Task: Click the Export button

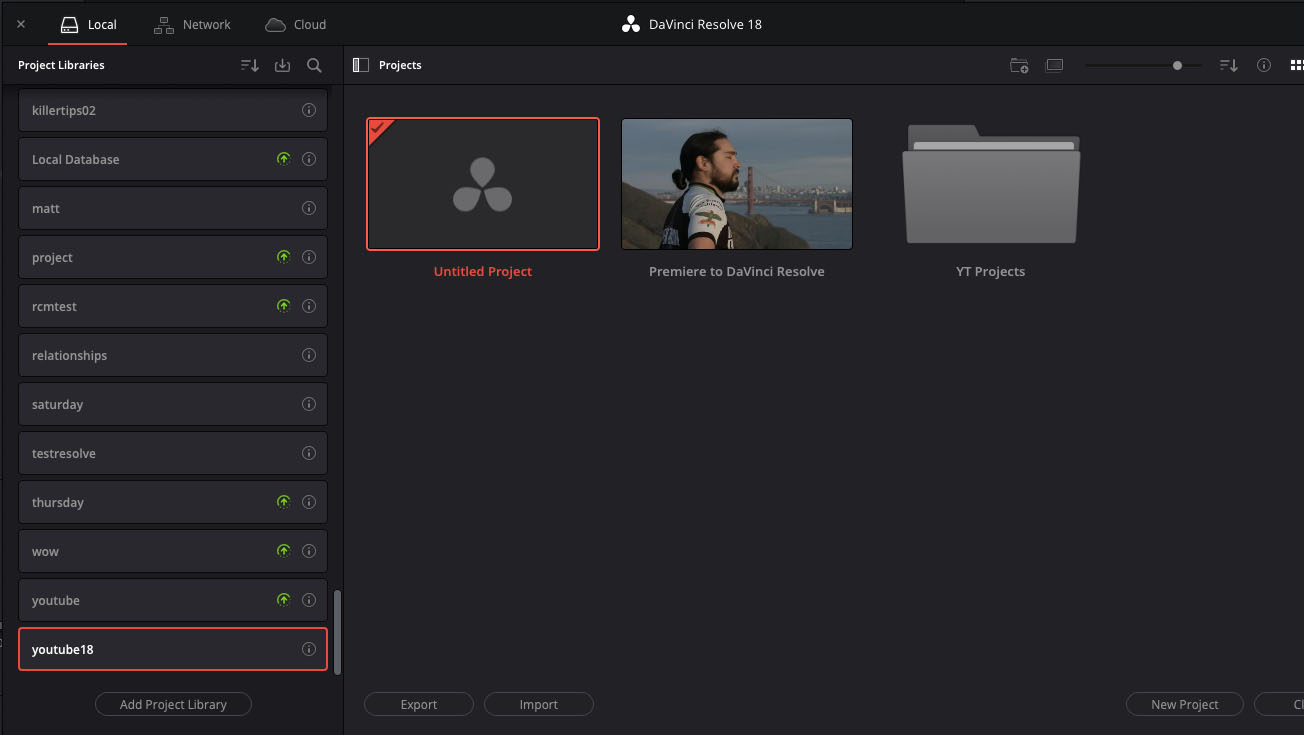Action: click(x=419, y=704)
